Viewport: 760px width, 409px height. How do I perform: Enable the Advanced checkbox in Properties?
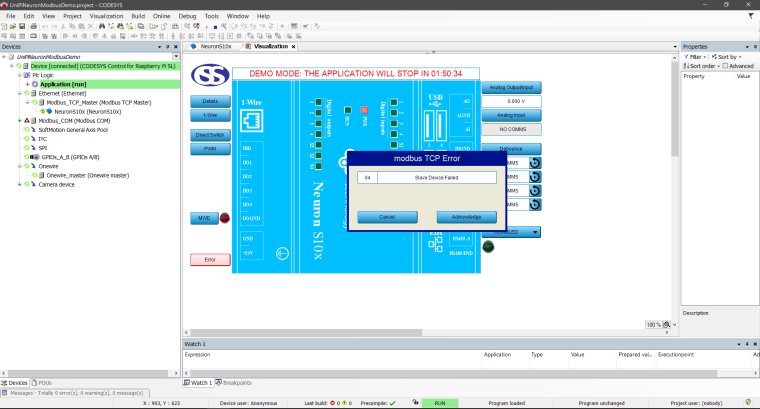[x=725, y=66]
